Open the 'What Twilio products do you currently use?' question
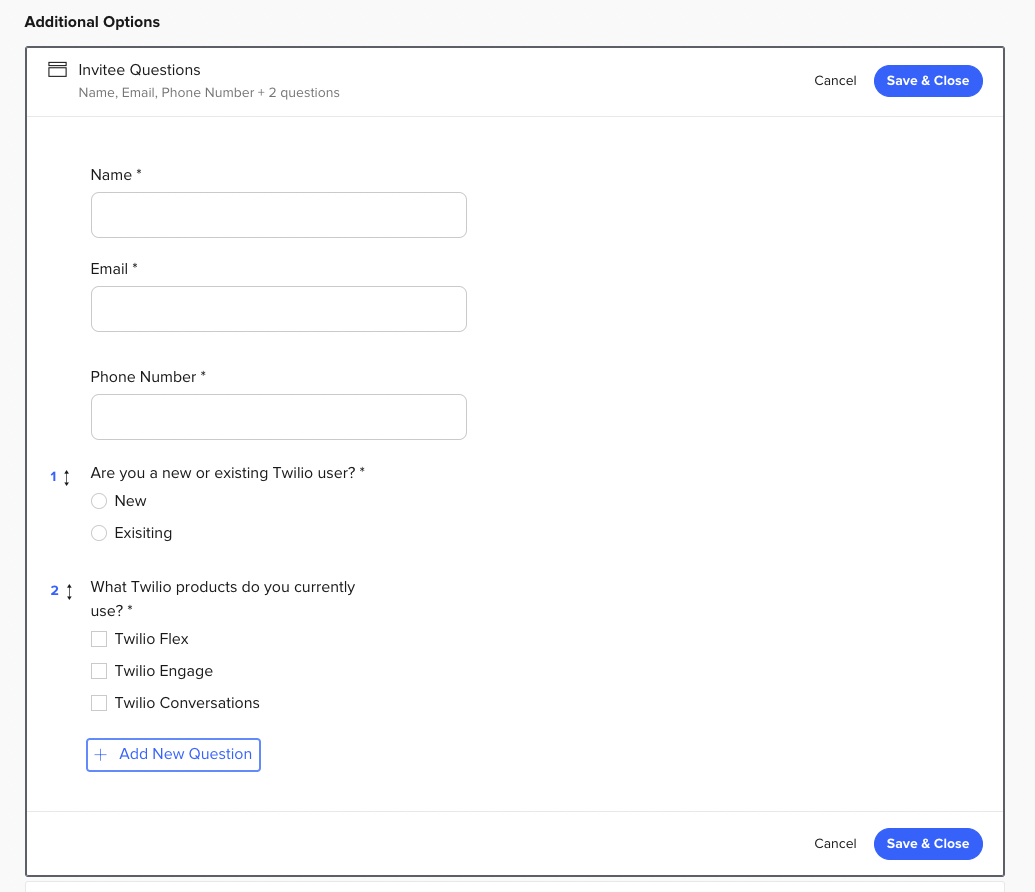The width and height of the screenshot is (1035, 892). (x=222, y=599)
